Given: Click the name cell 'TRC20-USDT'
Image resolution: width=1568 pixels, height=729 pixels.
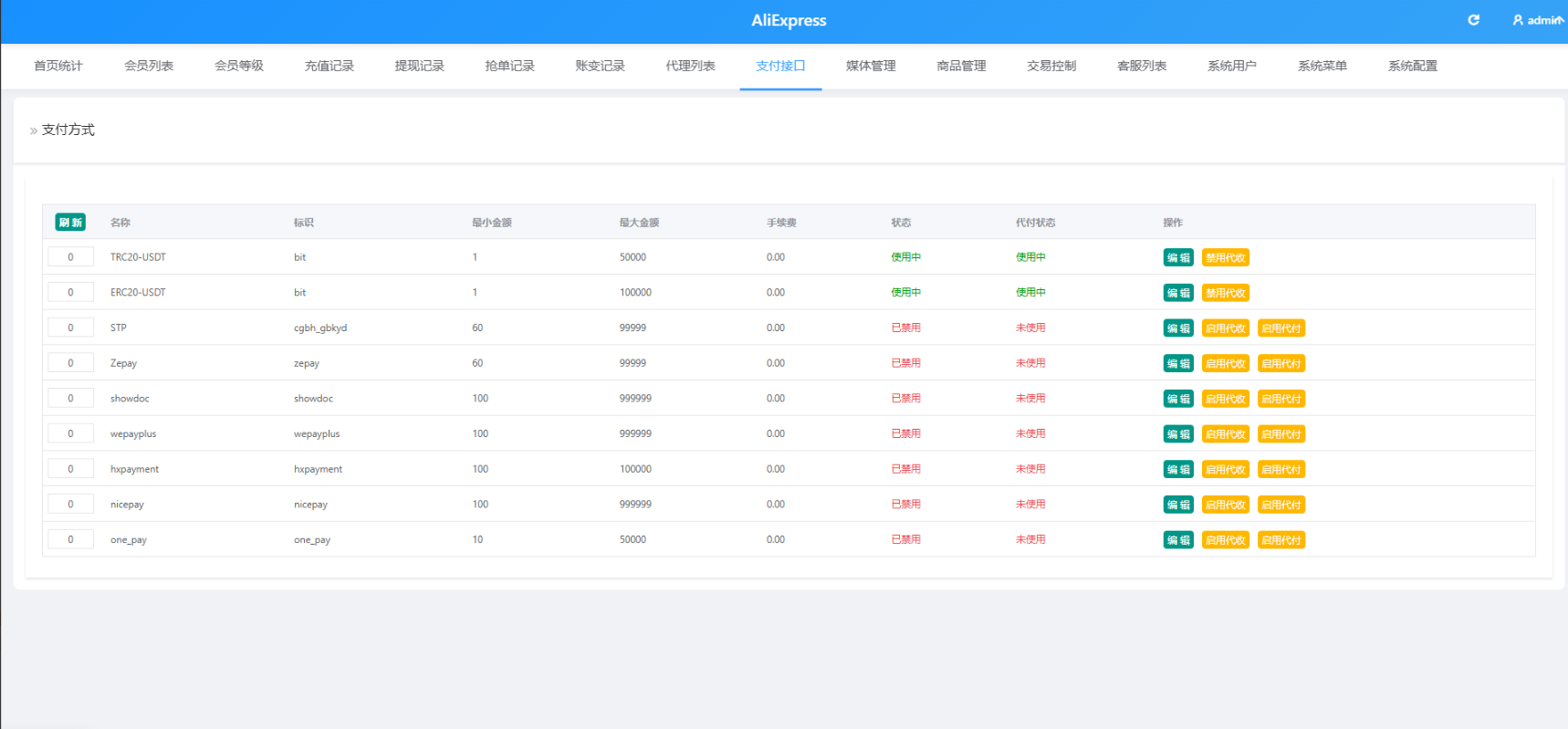Looking at the screenshot, I should coord(138,257).
